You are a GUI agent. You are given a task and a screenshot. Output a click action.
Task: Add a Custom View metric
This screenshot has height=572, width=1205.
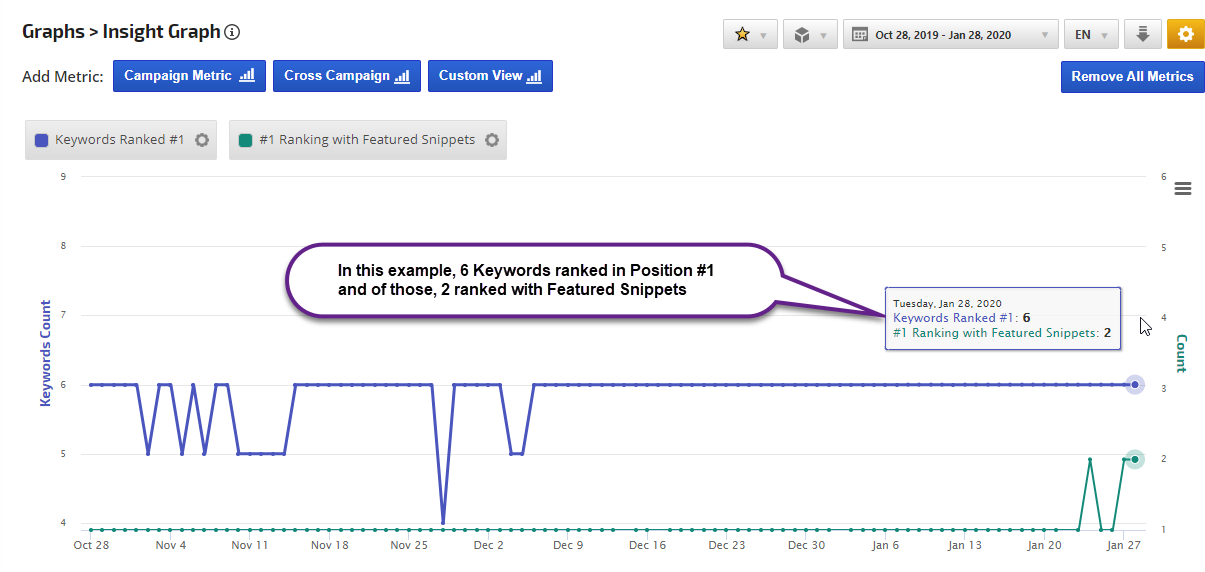click(490, 76)
